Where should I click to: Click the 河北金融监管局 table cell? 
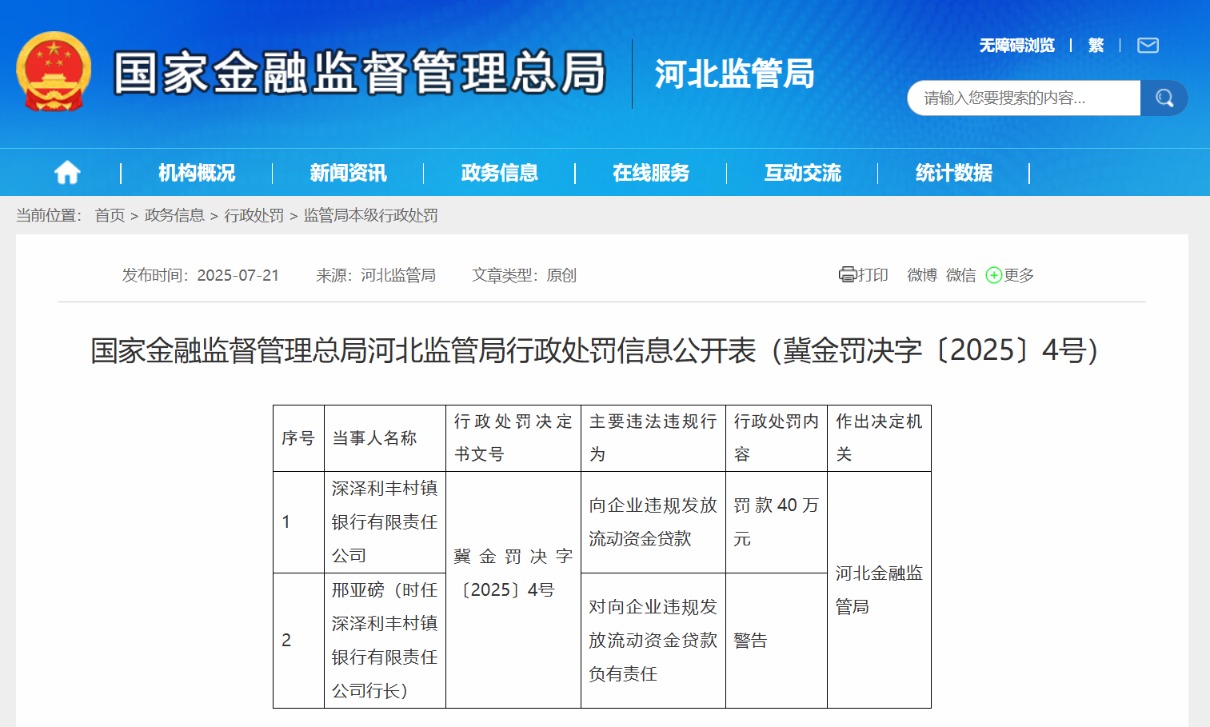[879, 590]
